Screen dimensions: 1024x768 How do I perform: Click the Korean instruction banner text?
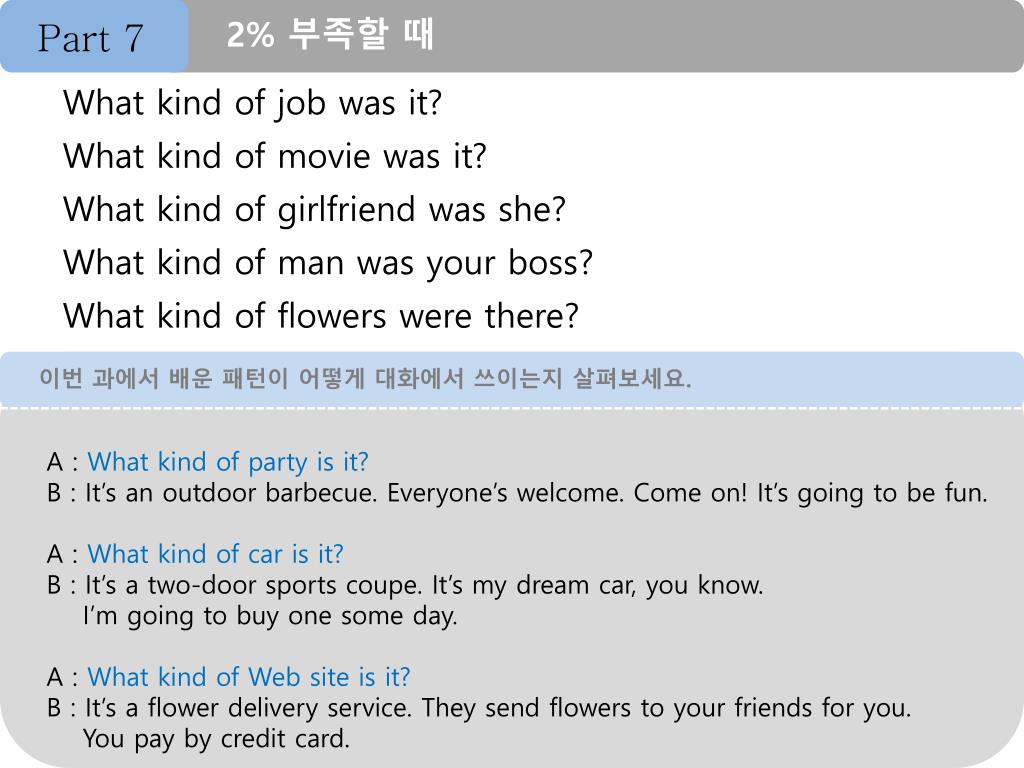click(x=365, y=378)
